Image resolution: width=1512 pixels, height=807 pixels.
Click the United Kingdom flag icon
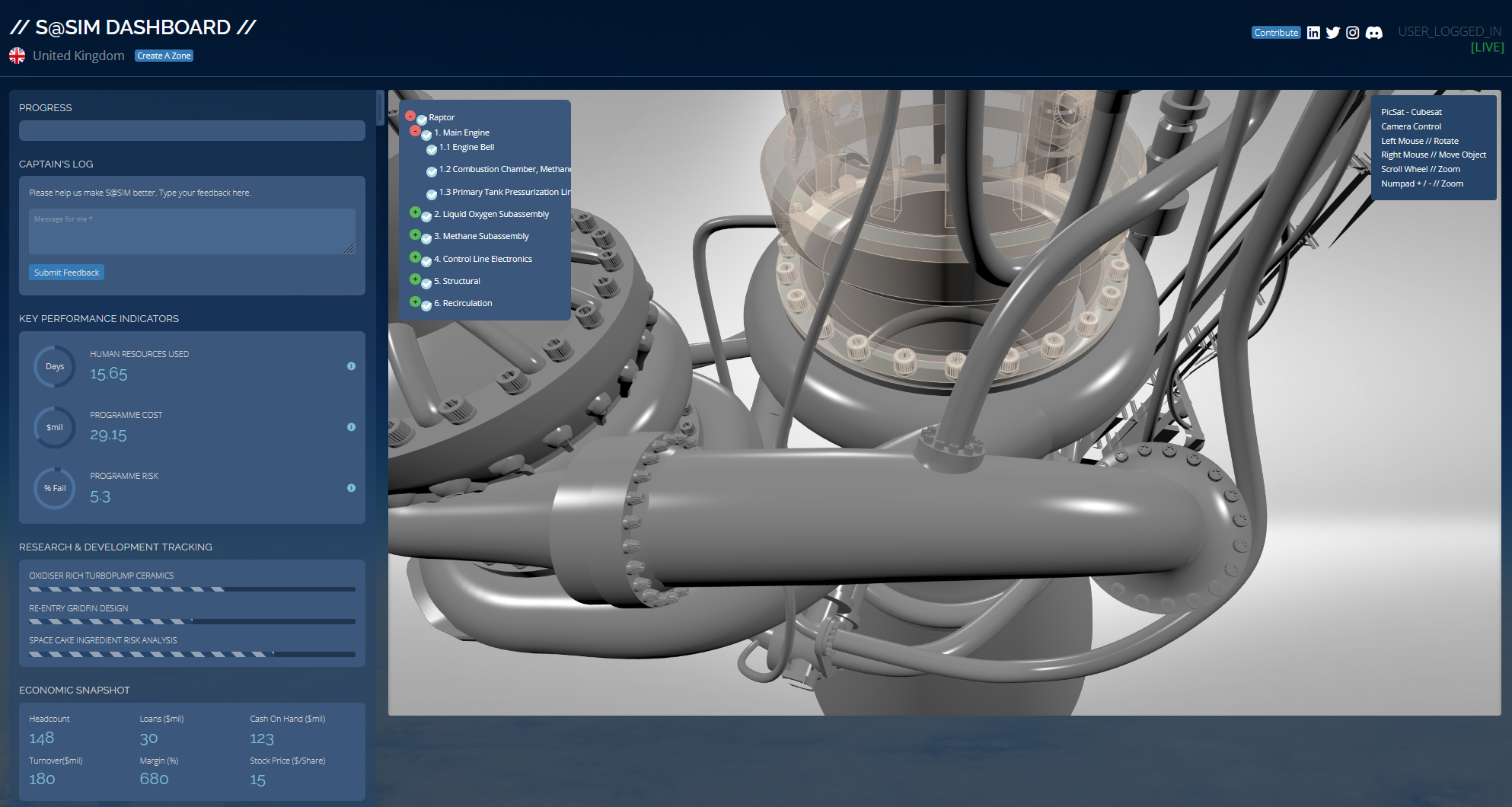click(x=17, y=55)
